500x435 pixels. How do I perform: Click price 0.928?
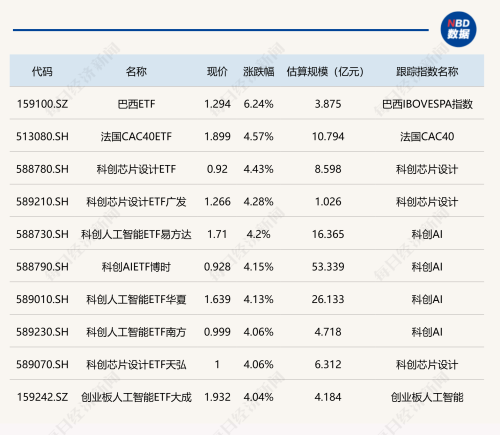217,267
